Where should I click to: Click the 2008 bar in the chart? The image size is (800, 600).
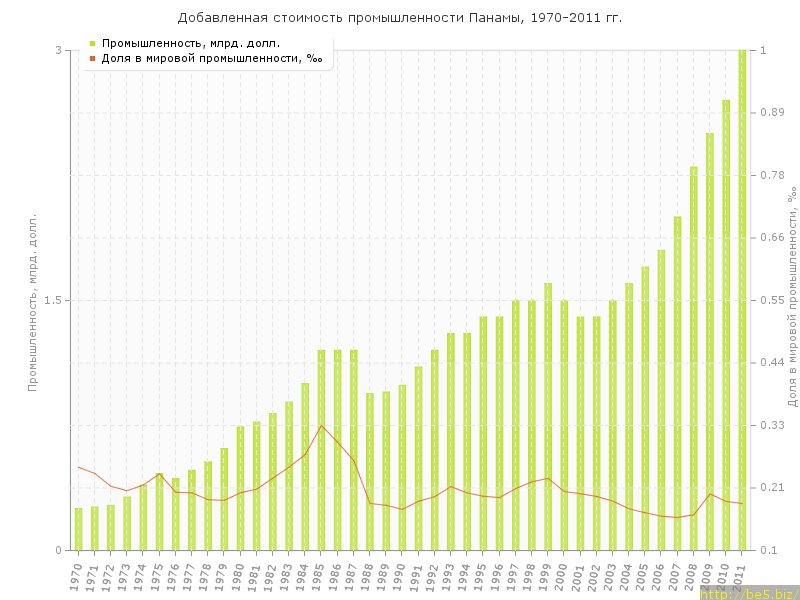(x=693, y=358)
